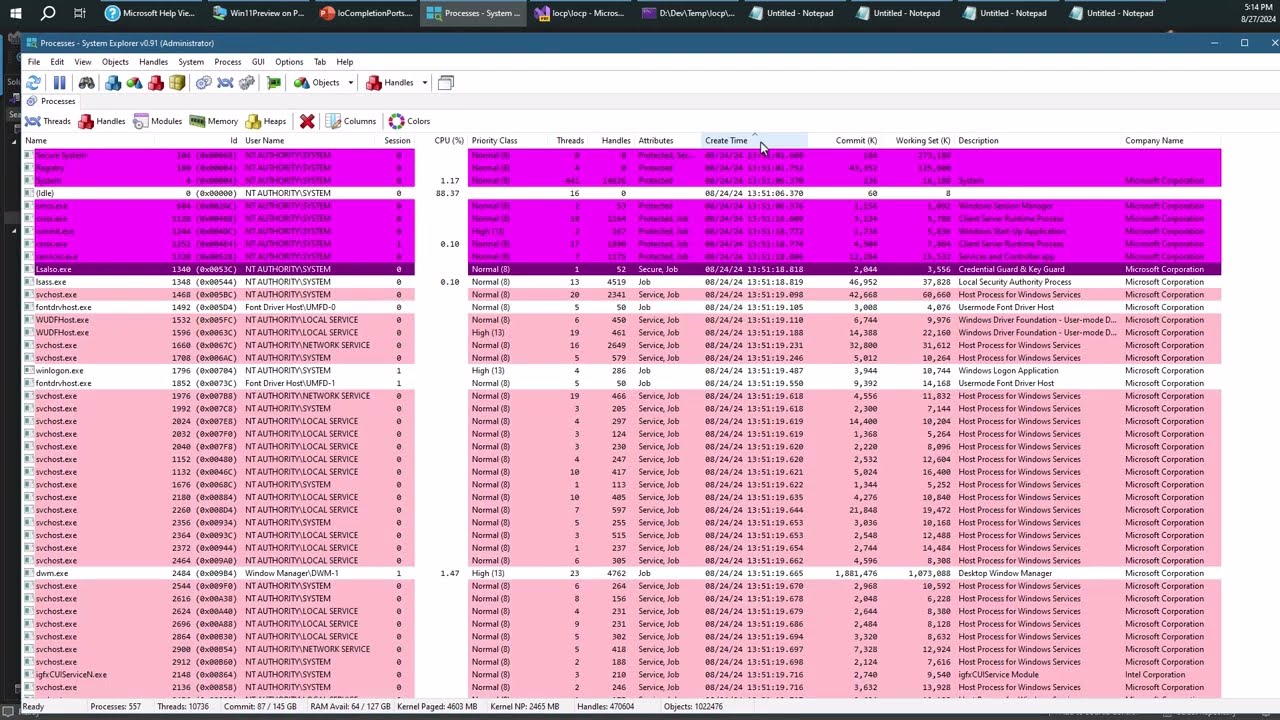The height and width of the screenshot is (720, 1280).
Task: Click the Handles main toolbar button
Action: (390, 83)
